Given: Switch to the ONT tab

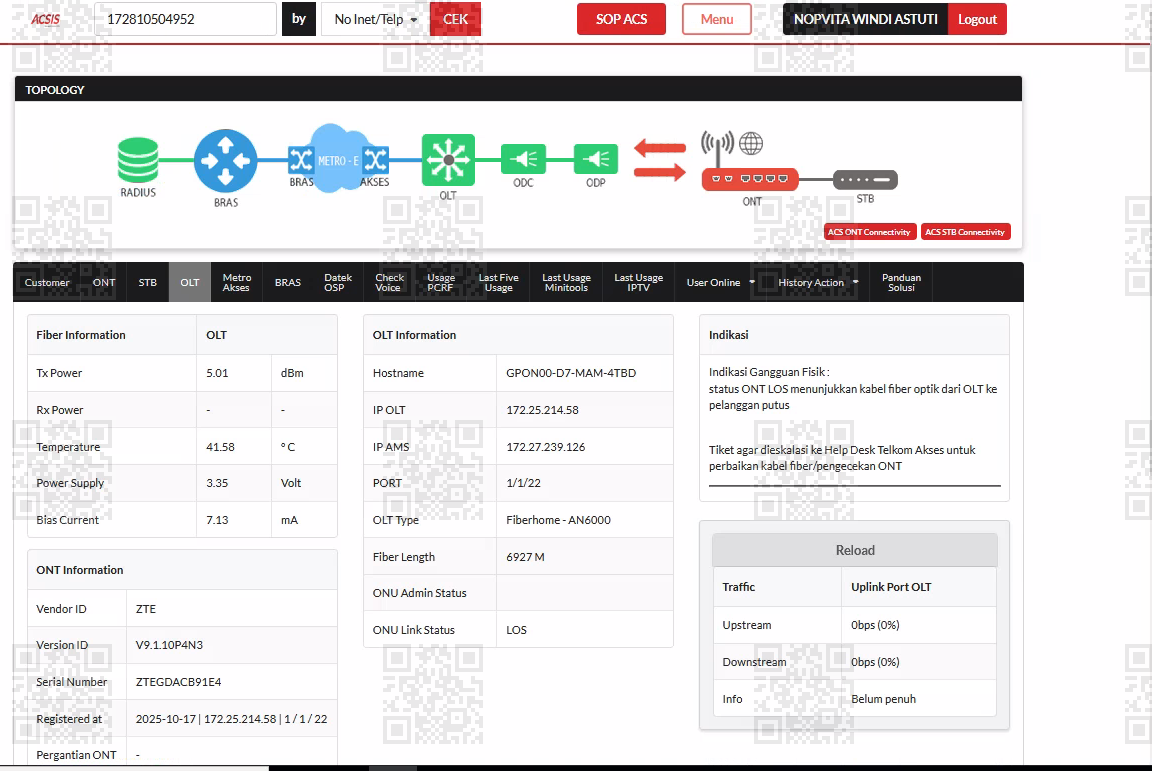Looking at the screenshot, I should [x=104, y=282].
